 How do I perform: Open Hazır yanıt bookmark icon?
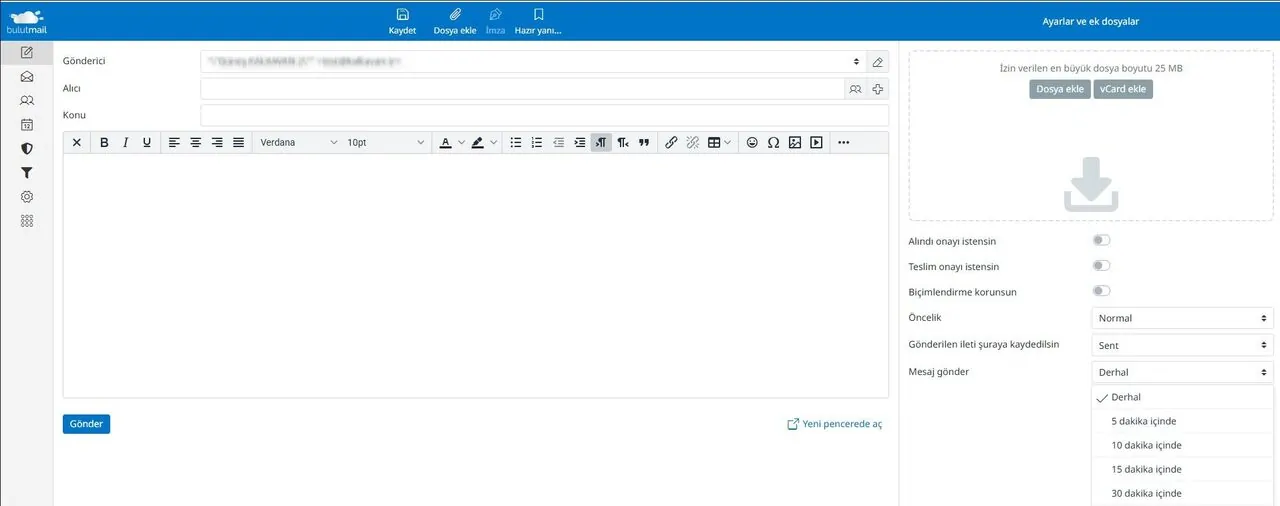point(538,15)
